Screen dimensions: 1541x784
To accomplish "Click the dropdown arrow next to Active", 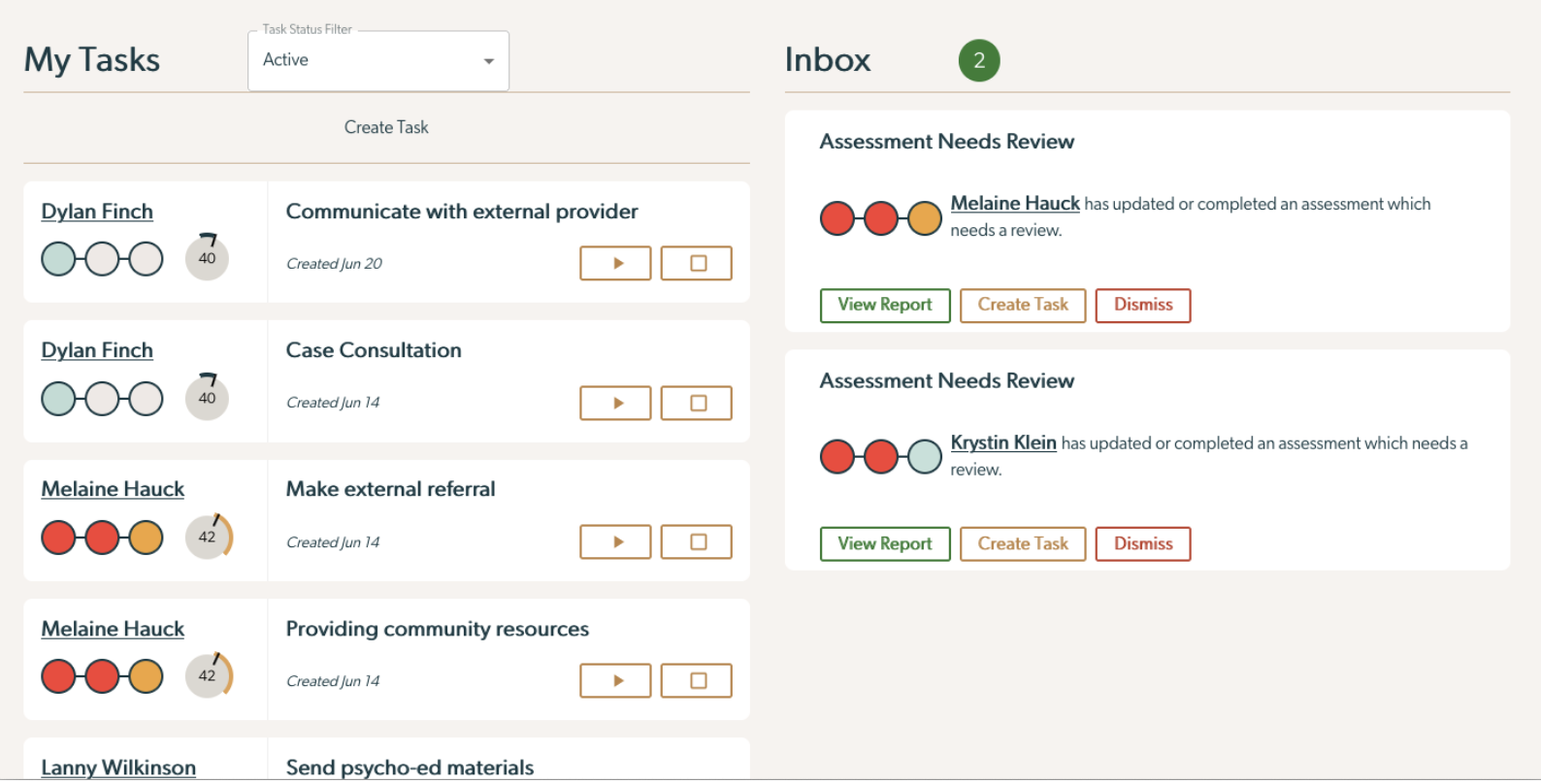I will [489, 61].
